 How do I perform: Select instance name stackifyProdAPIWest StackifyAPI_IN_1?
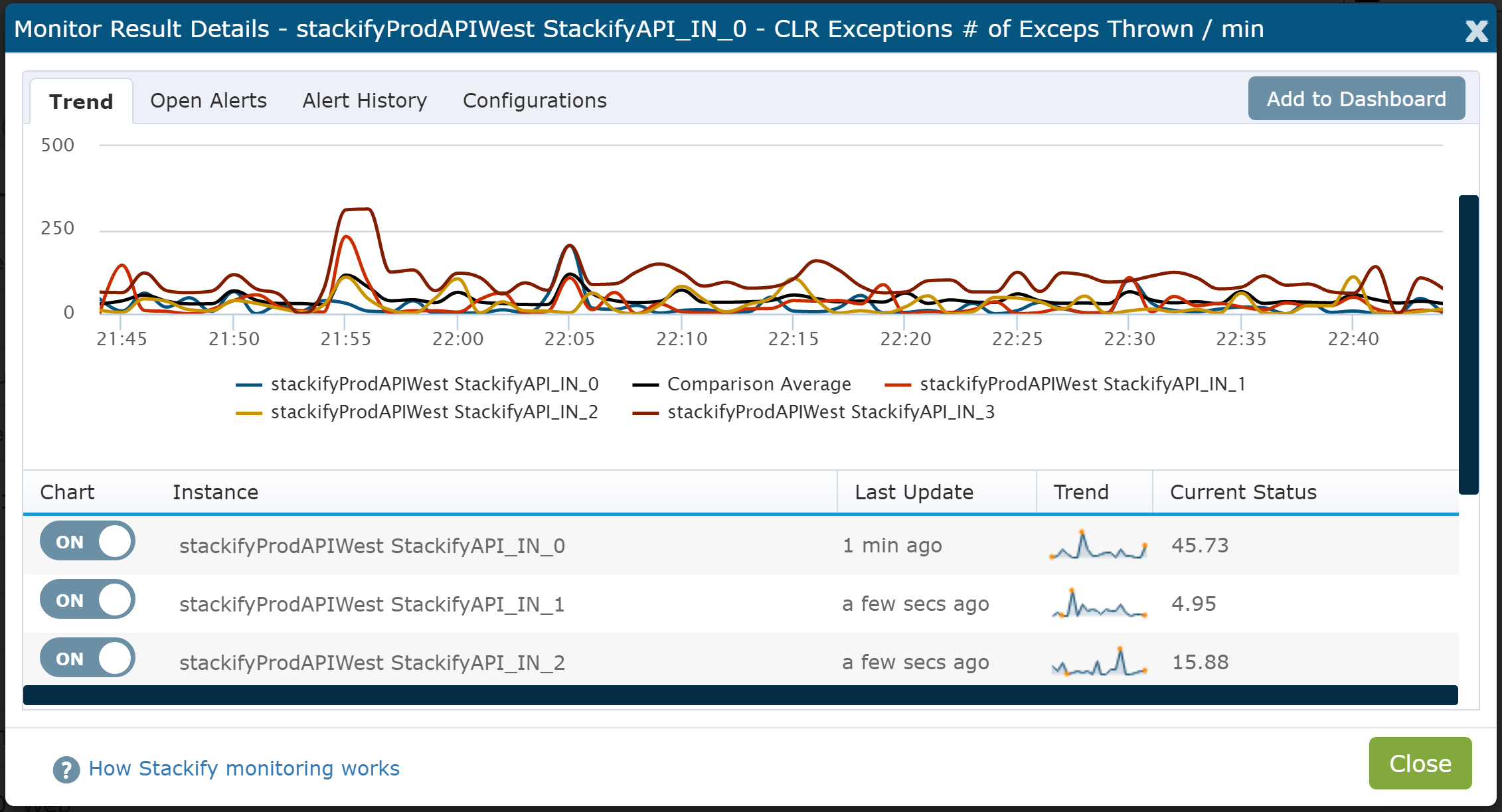coord(372,604)
